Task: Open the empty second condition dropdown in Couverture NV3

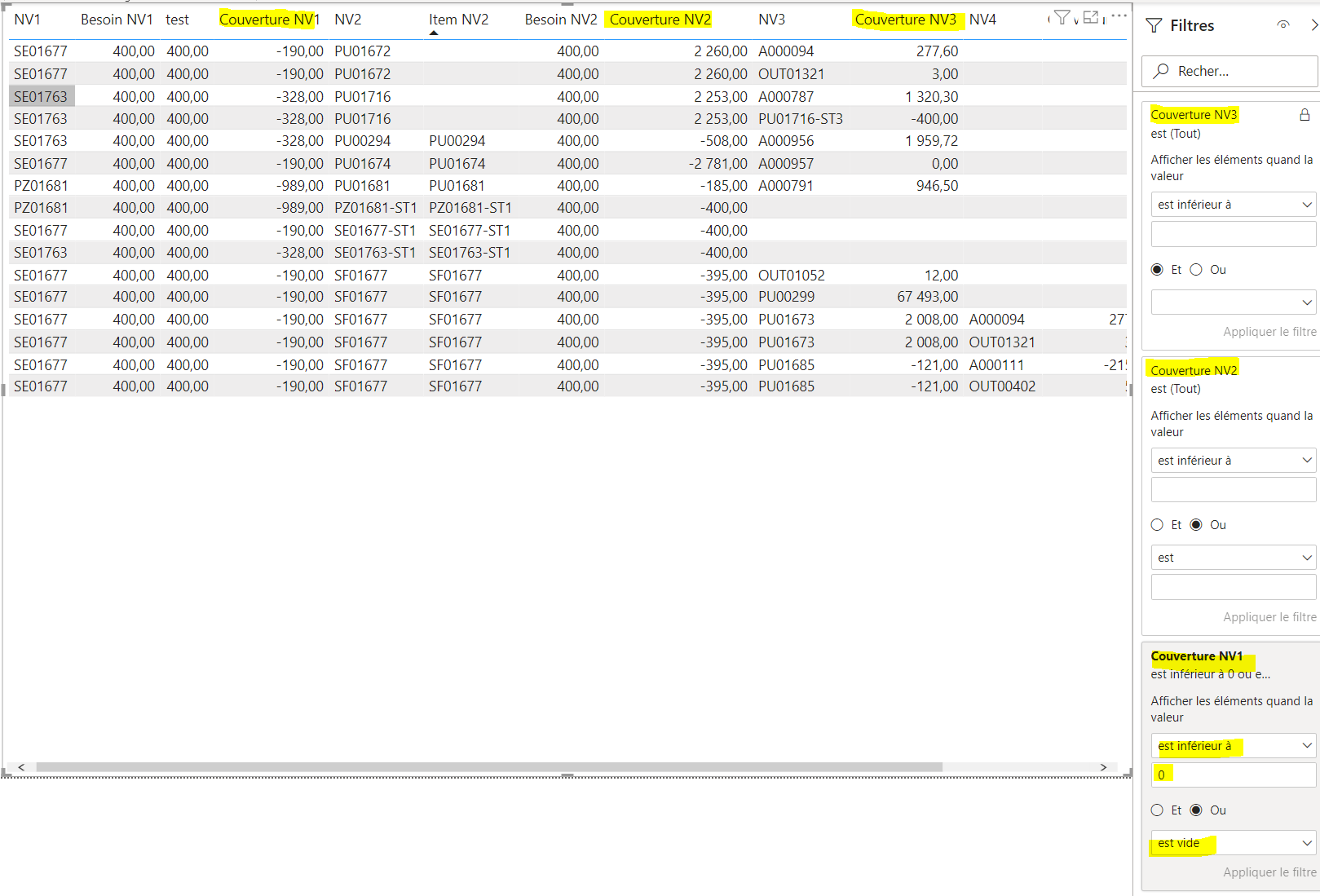Action: click(x=1234, y=302)
